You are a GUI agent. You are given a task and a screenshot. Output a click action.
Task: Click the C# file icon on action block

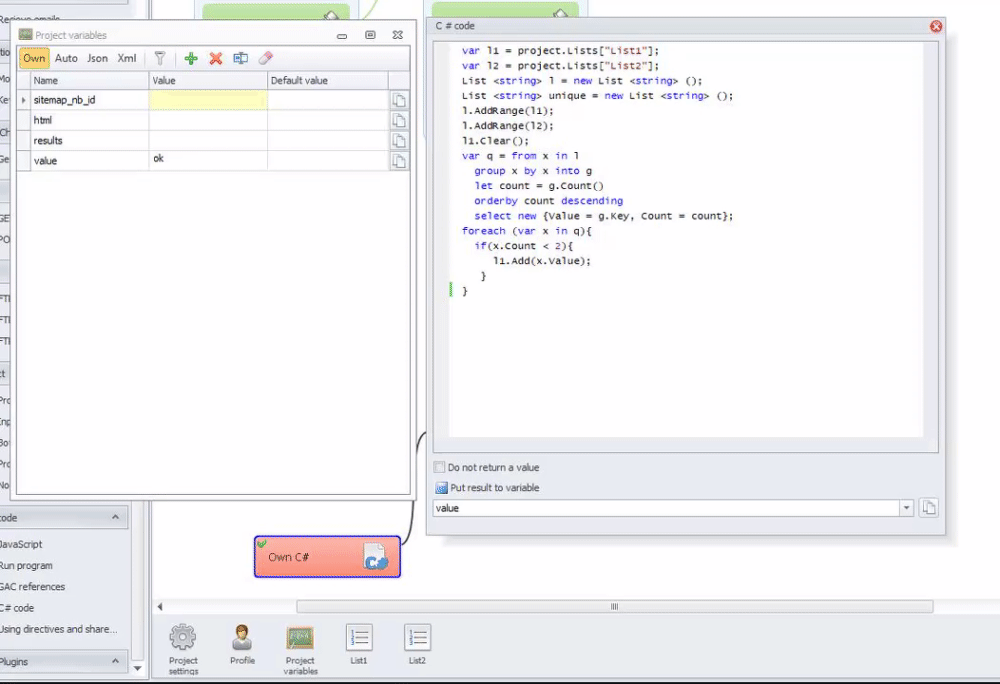[x=375, y=557]
